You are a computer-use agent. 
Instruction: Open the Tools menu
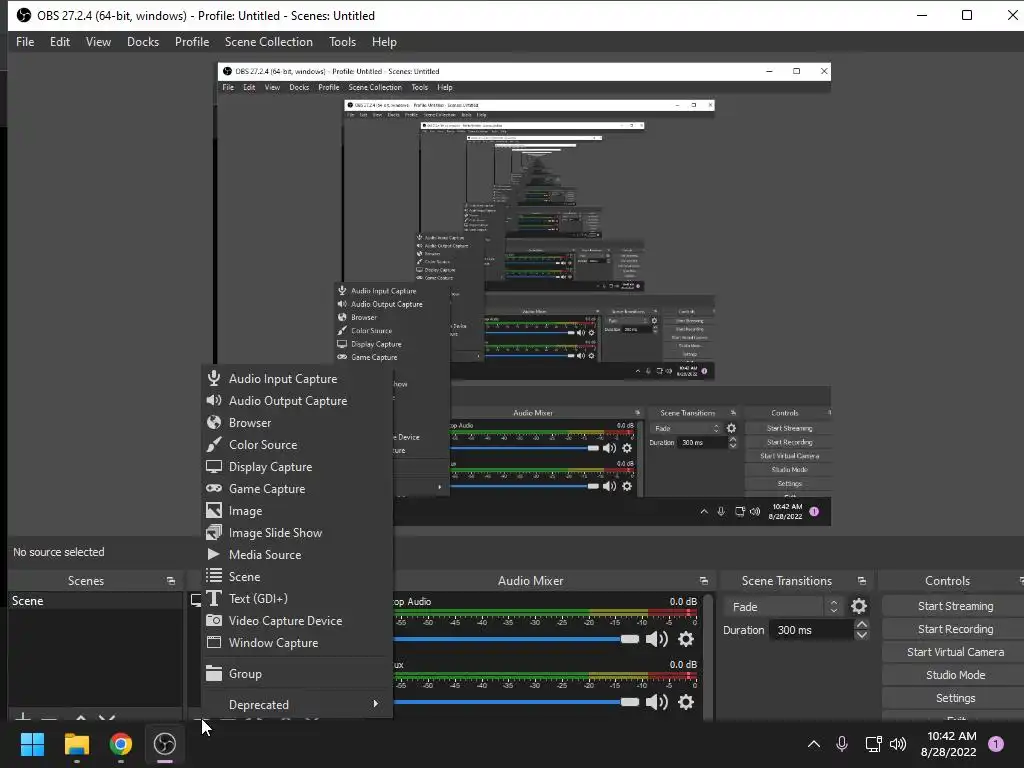[x=342, y=42]
